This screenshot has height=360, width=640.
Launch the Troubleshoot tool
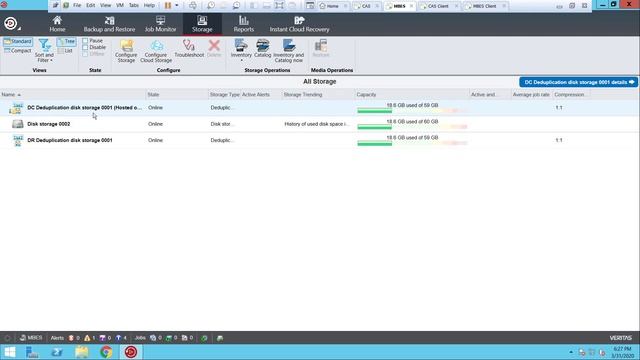(x=189, y=48)
